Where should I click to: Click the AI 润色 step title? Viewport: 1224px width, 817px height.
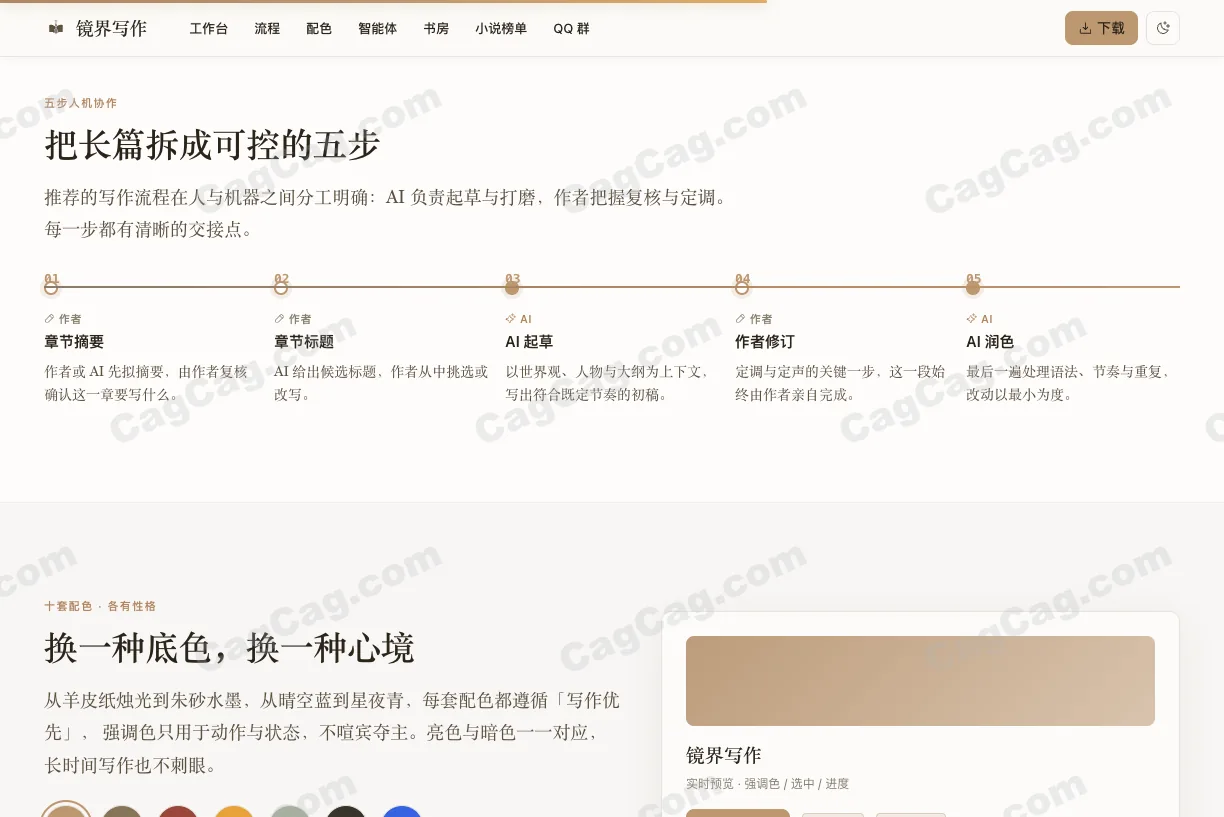[x=990, y=342]
